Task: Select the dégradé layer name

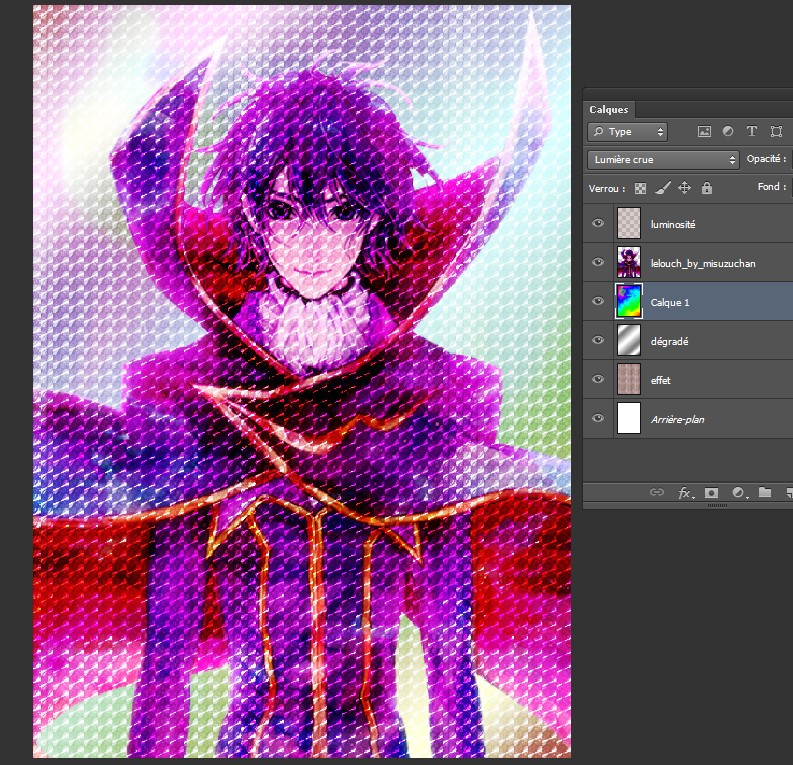Action: pos(670,341)
